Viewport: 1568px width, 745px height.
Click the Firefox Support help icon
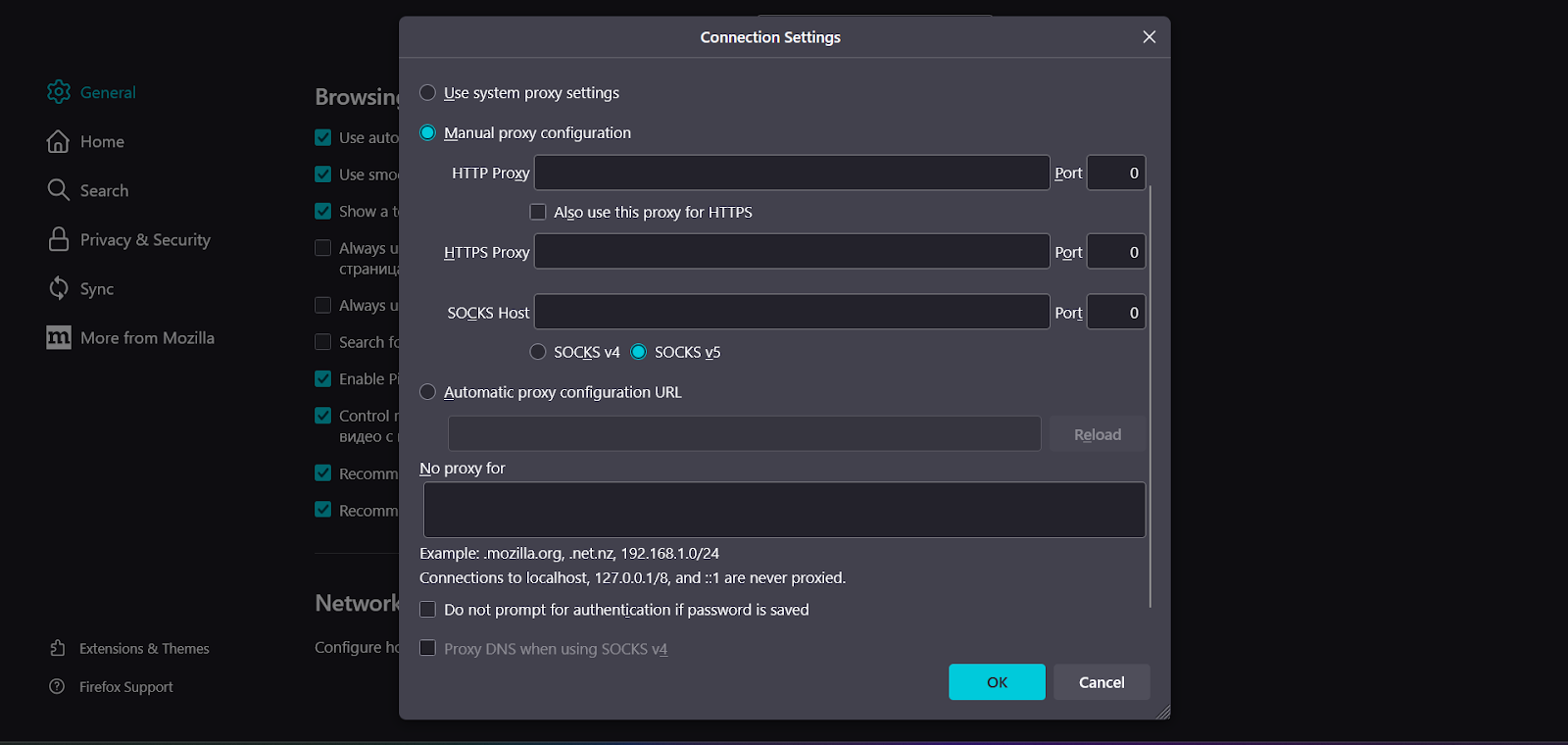click(57, 686)
